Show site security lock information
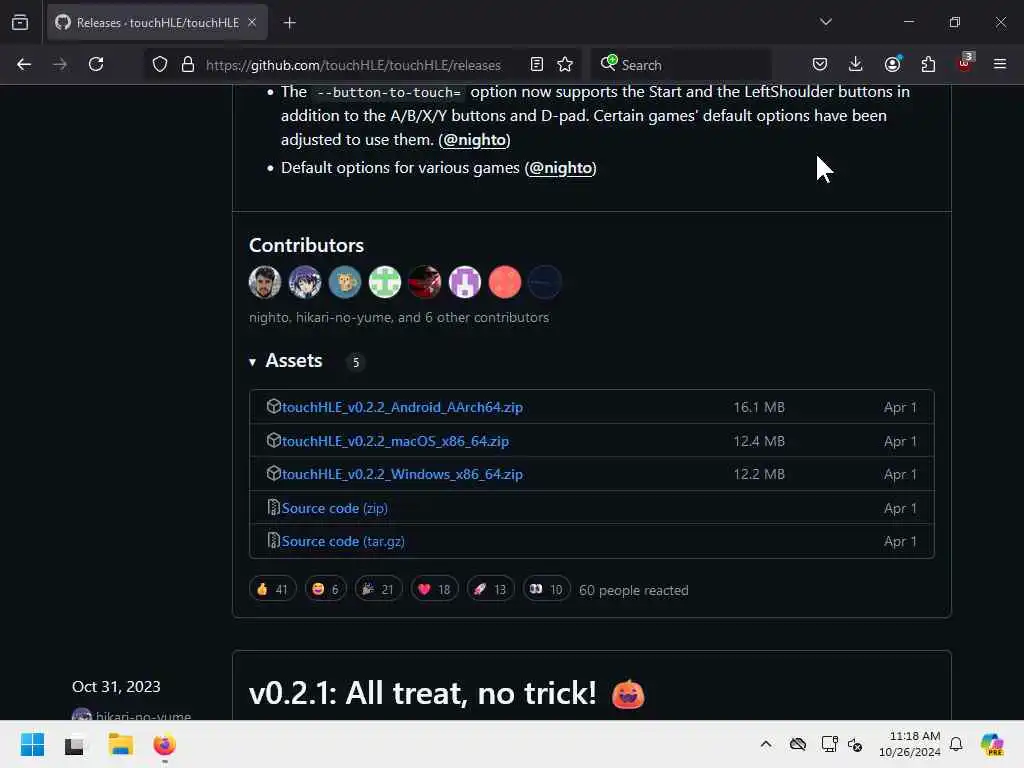 [x=188, y=64]
